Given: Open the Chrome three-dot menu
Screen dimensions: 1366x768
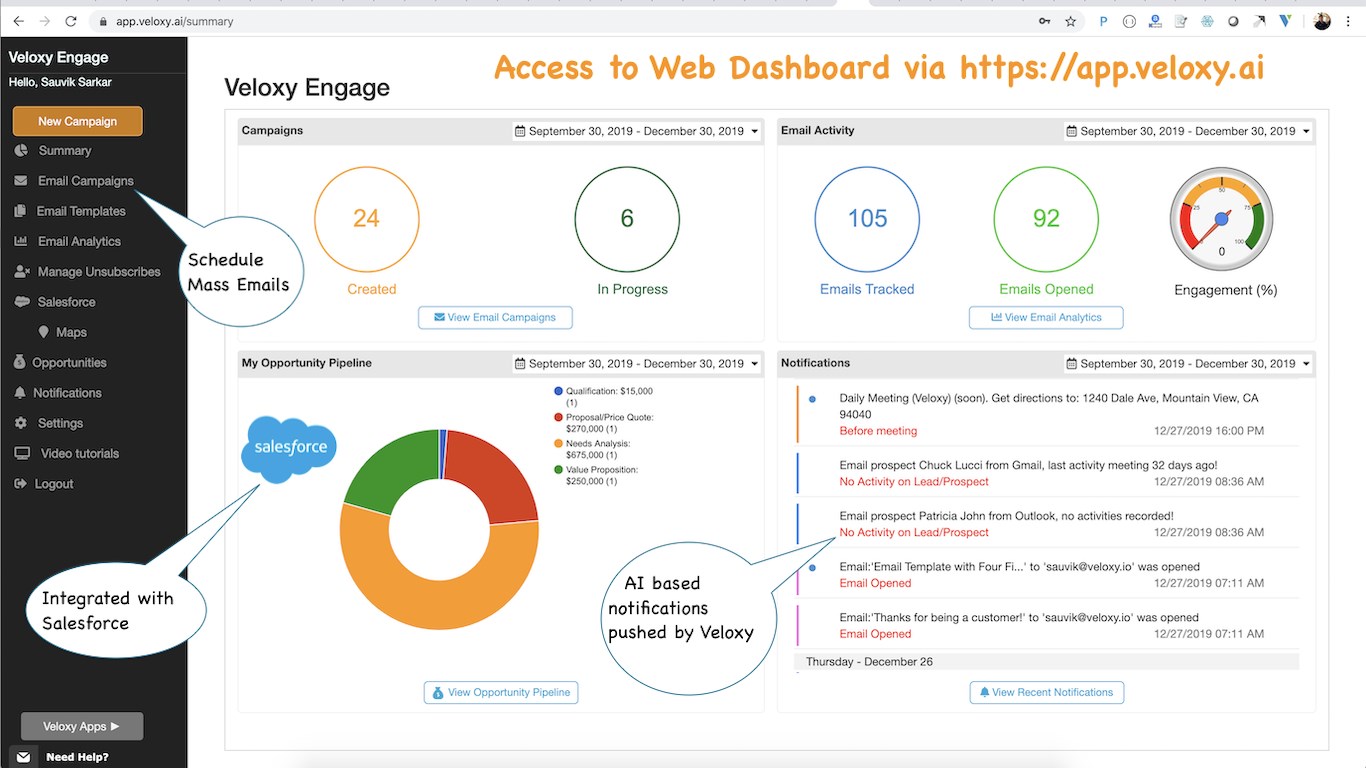Looking at the screenshot, I should 1348,21.
